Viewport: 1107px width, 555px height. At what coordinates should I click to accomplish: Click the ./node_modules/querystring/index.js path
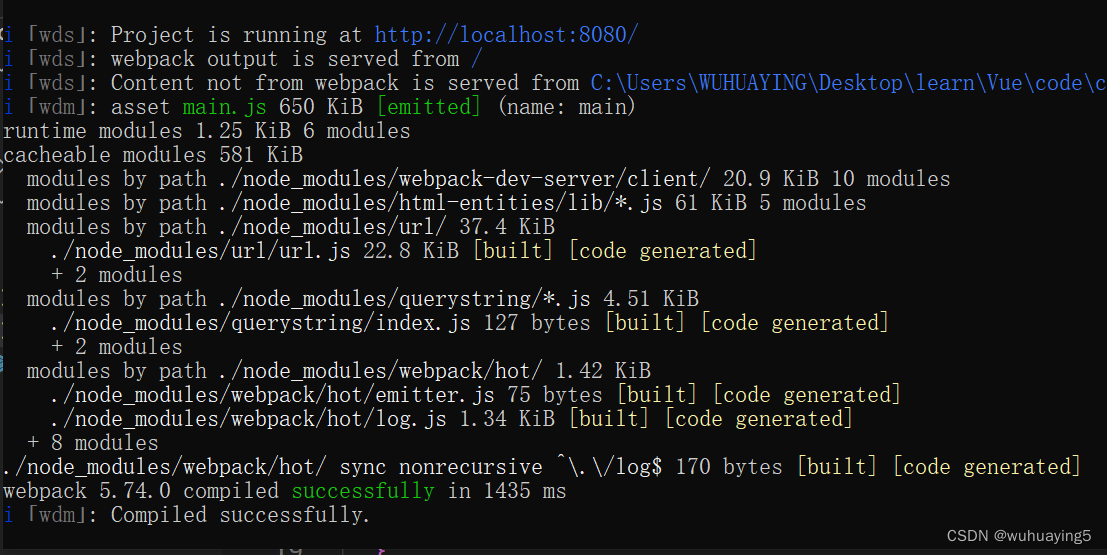[261, 323]
